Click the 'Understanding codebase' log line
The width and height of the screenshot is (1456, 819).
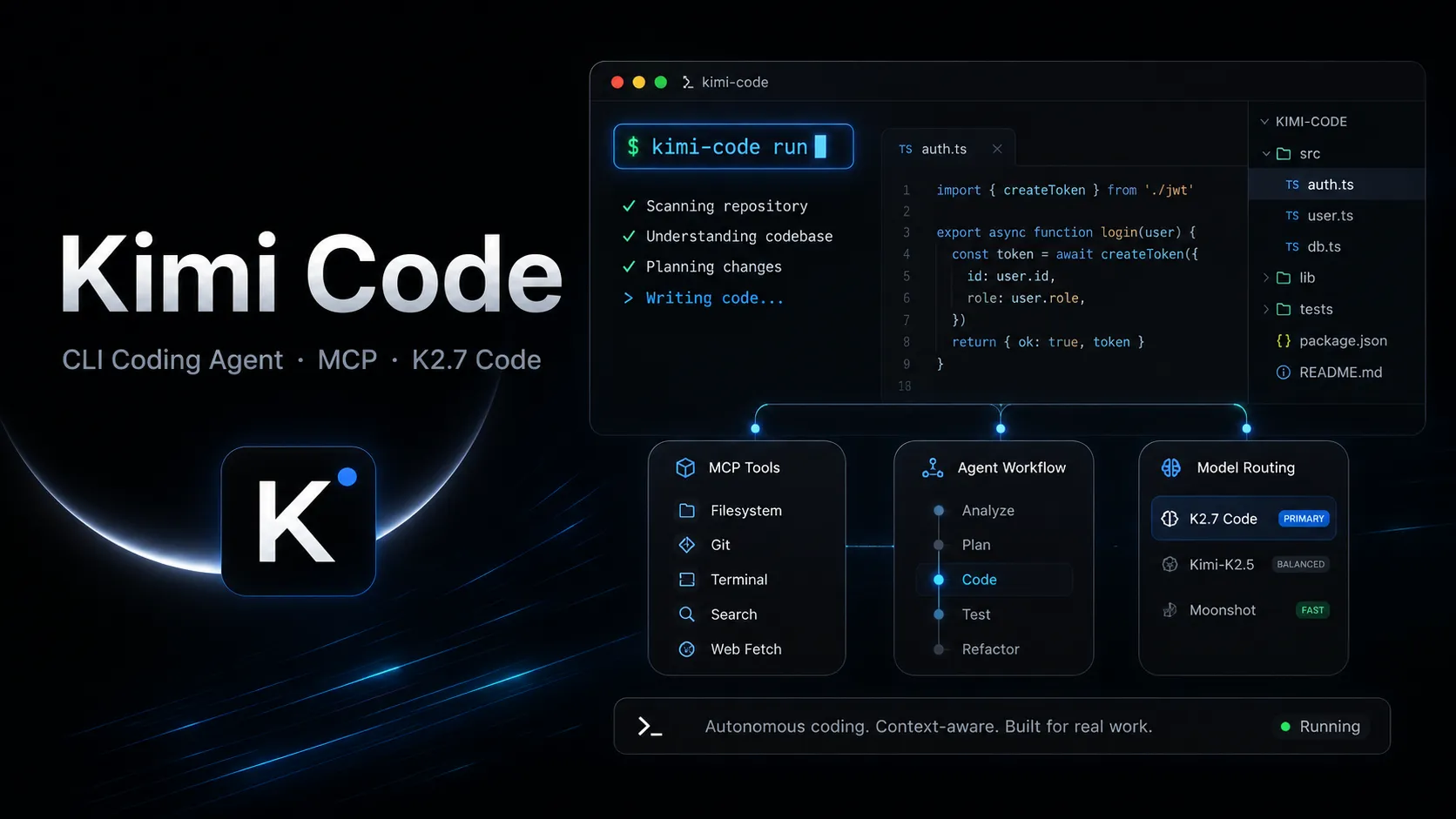click(739, 237)
